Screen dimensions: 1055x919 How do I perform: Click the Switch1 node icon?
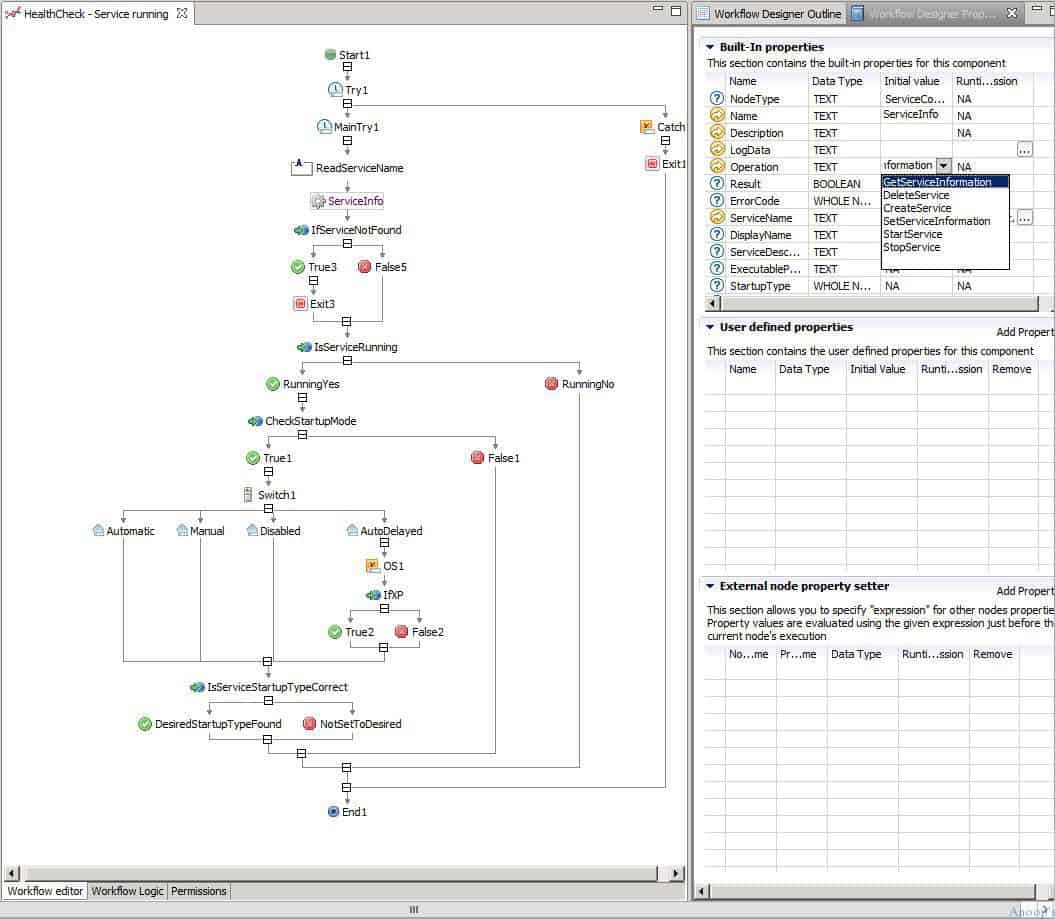pyautogui.click(x=248, y=494)
